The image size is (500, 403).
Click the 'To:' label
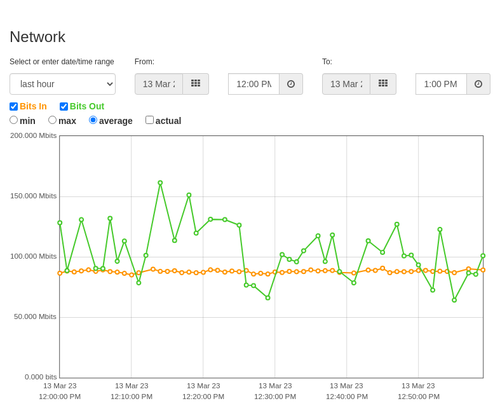[327, 62]
